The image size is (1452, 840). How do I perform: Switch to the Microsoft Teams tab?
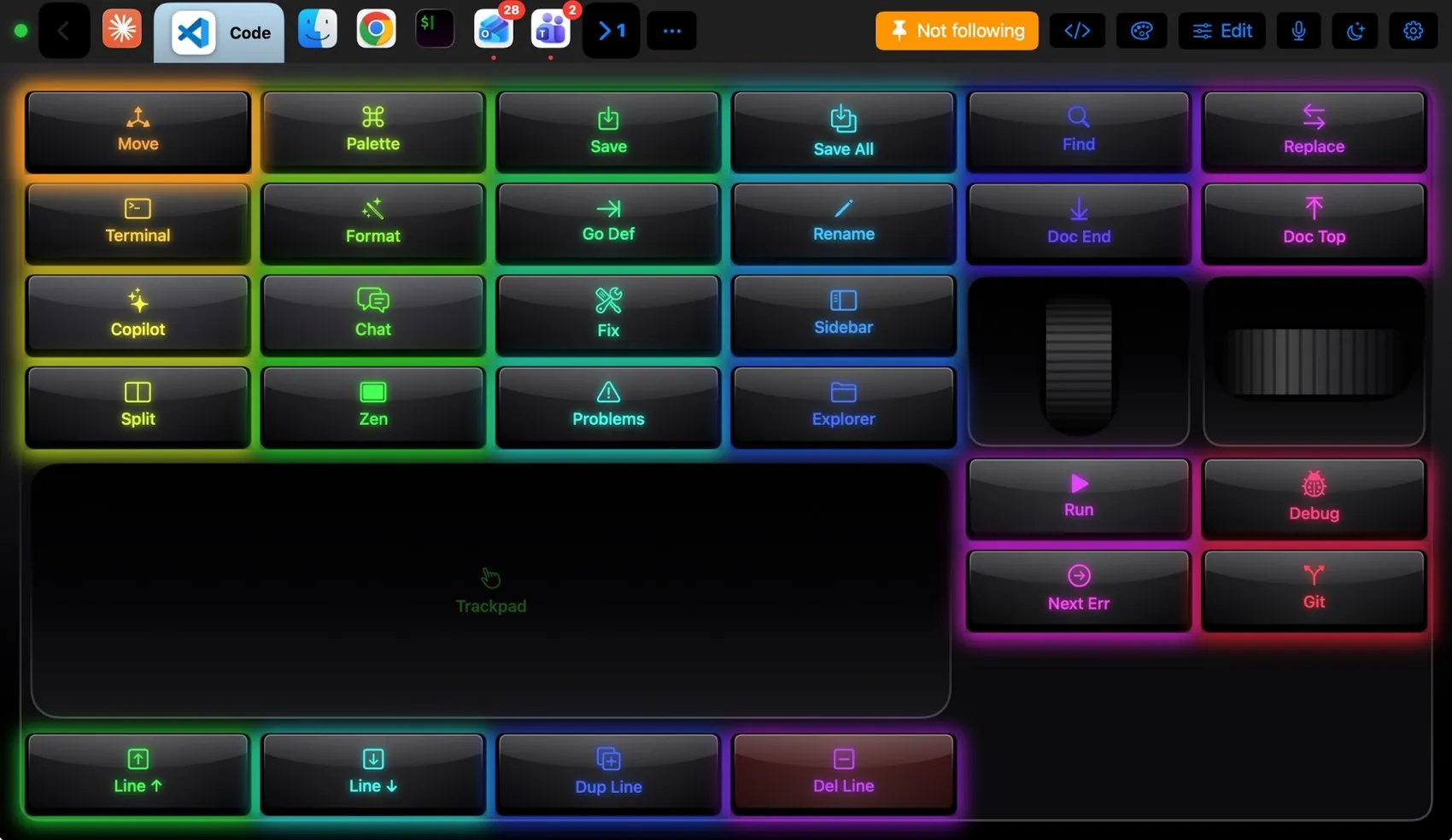[551, 30]
